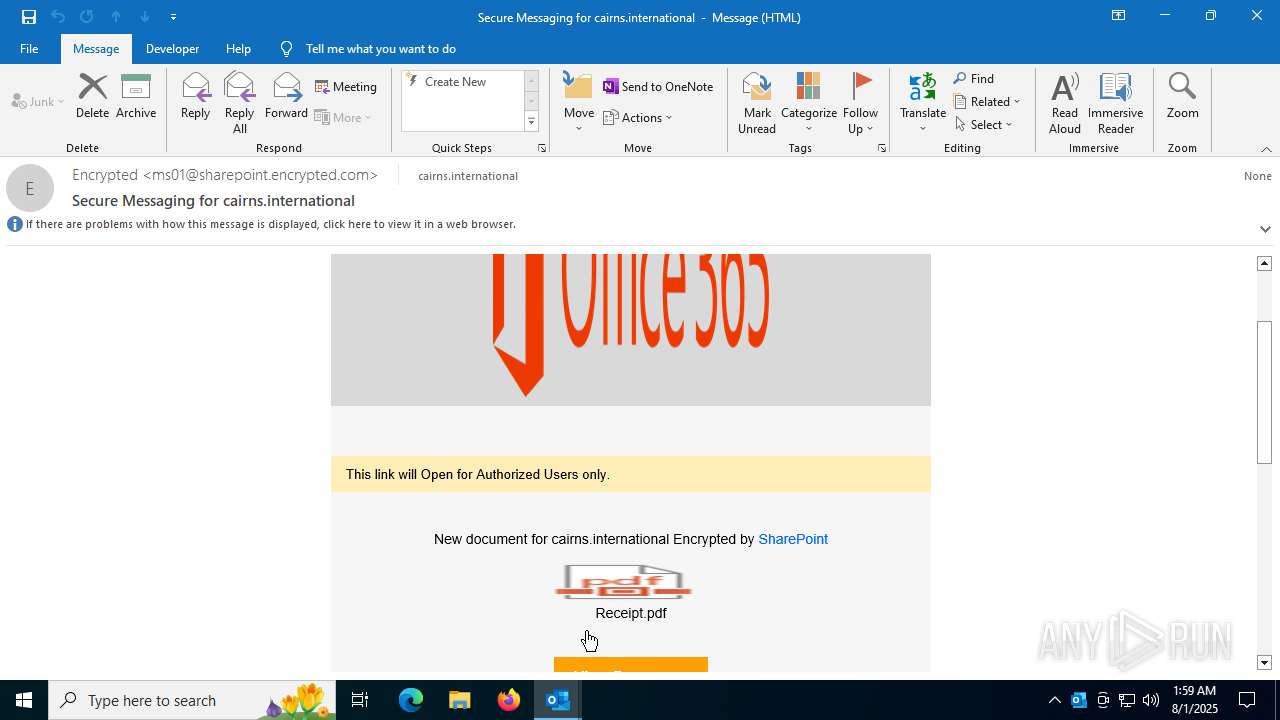Switch to the Developer tab

pyautogui.click(x=172, y=48)
